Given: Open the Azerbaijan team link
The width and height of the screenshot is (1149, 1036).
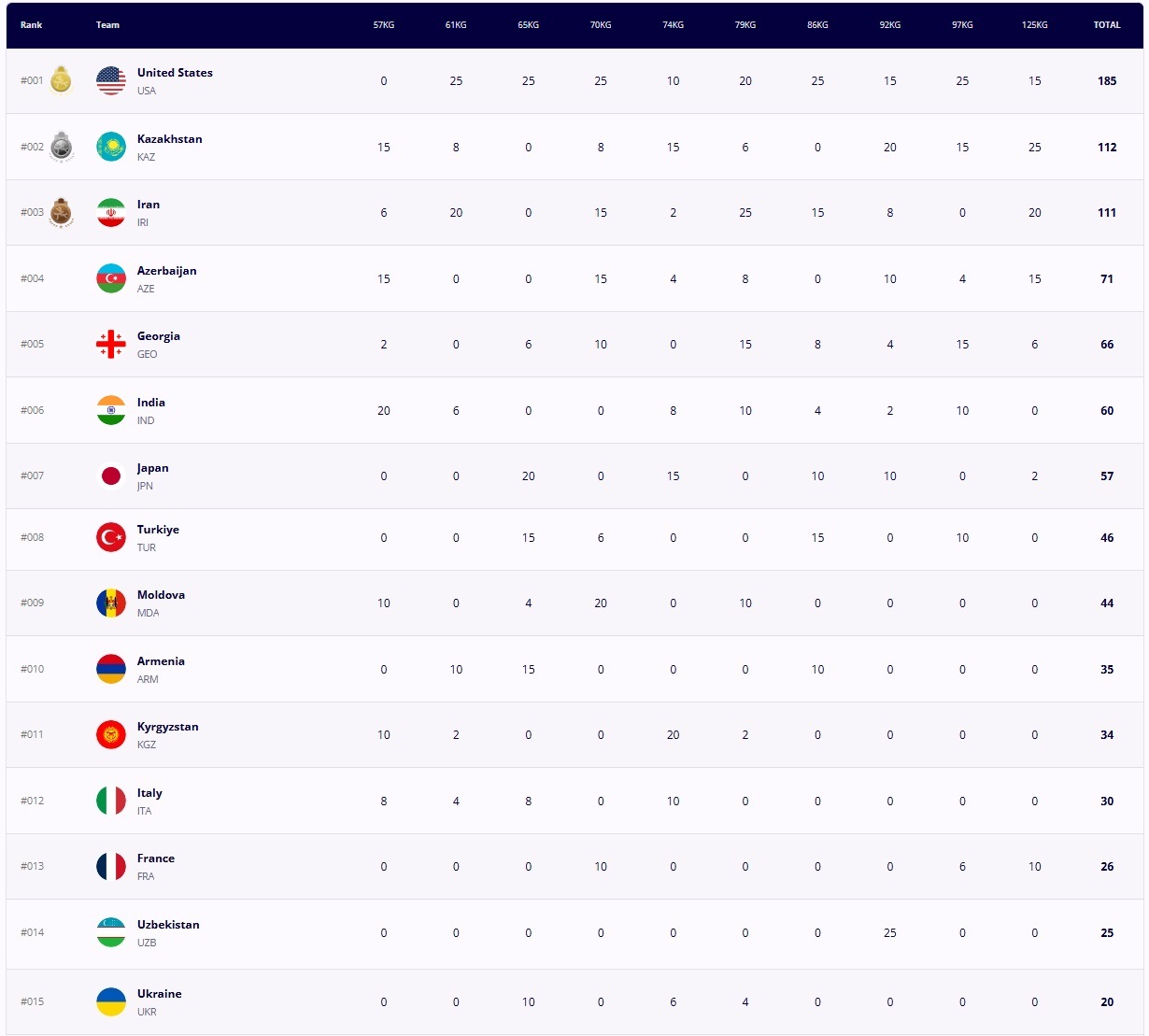Looking at the screenshot, I should (x=167, y=271).
